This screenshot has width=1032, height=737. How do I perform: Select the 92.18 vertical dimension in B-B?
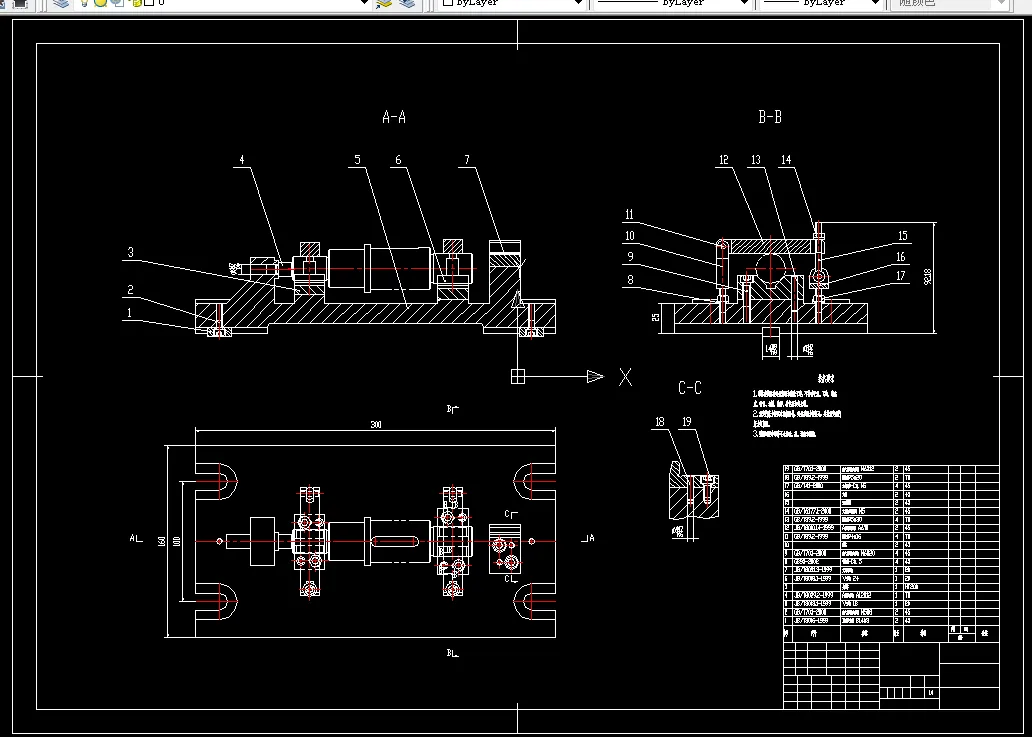tap(928, 277)
